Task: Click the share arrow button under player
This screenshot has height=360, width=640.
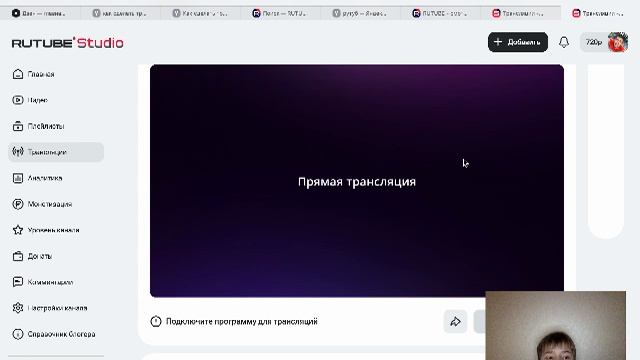Action: [x=455, y=322]
